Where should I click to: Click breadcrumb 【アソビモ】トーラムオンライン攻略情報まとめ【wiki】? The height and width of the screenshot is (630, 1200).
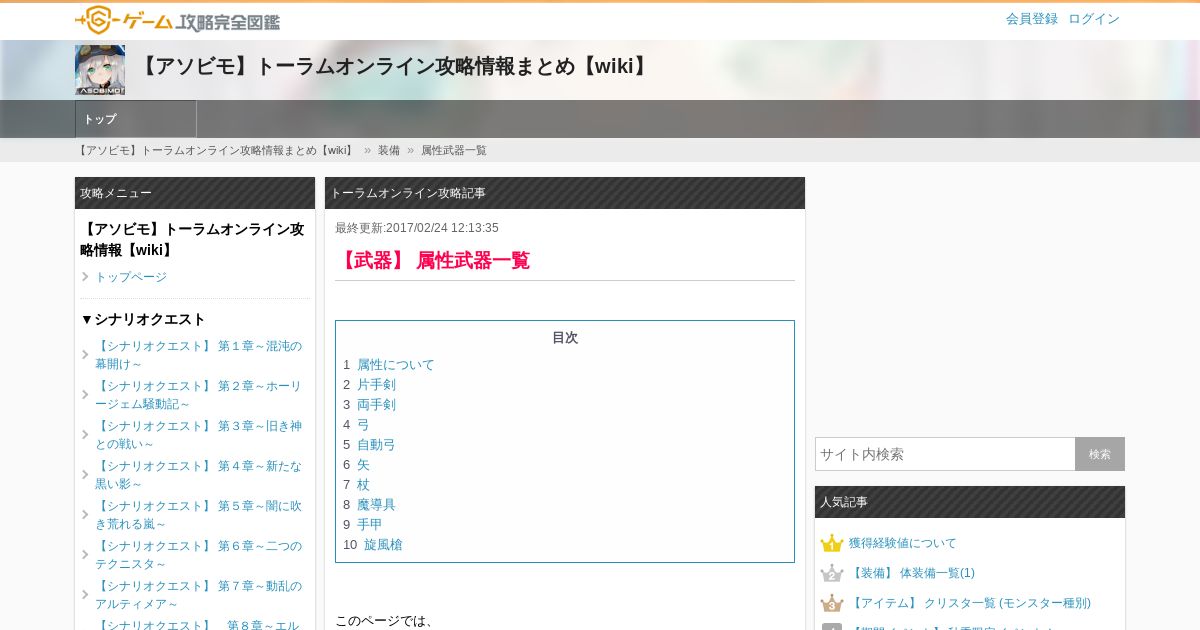(x=217, y=150)
